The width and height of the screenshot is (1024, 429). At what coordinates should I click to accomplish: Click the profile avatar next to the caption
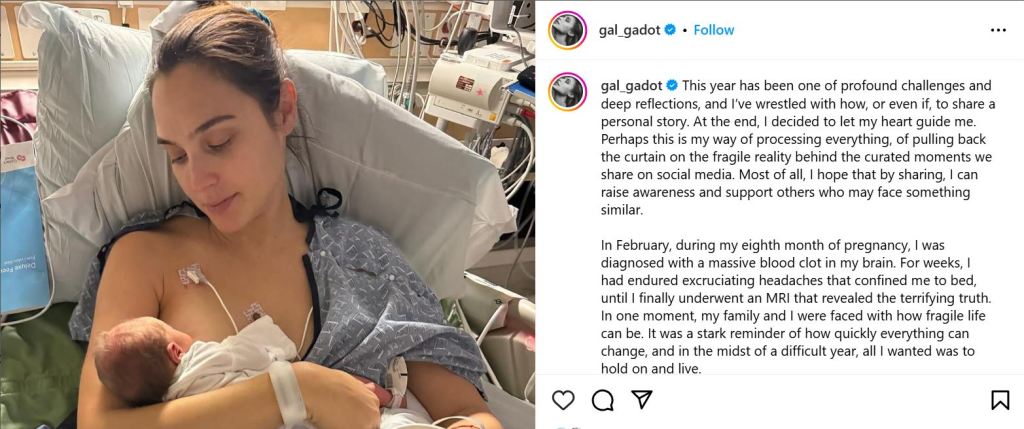tap(567, 91)
